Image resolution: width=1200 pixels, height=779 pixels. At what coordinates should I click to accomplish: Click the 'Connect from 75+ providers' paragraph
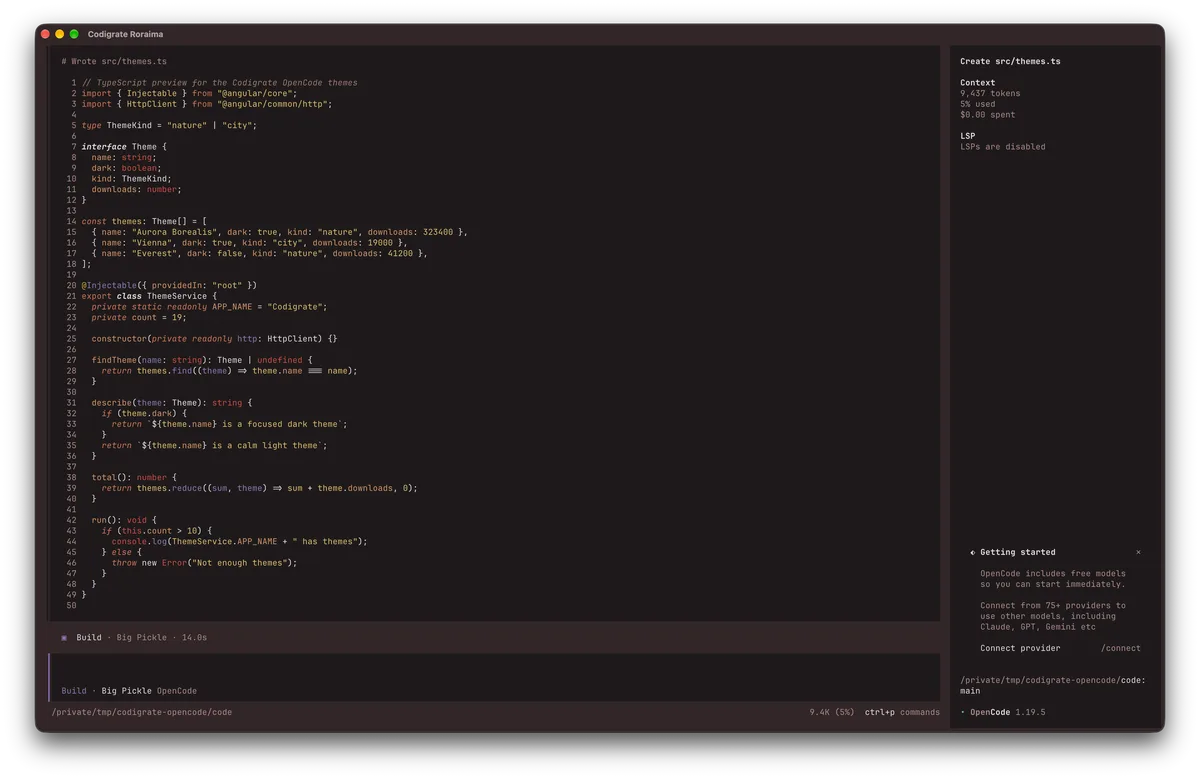tap(1052, 616)
